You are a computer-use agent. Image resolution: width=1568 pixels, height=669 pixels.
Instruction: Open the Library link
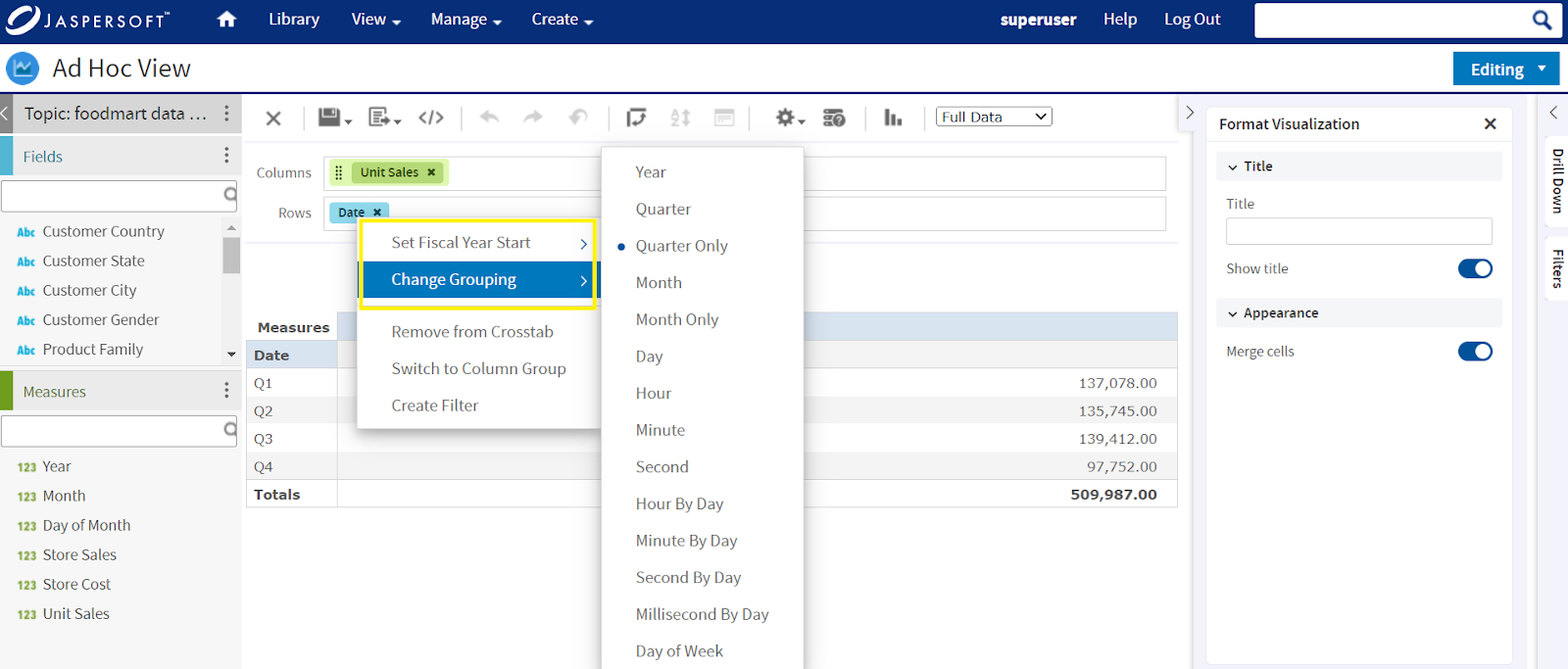pyautogui.click(x=294, y=20)
